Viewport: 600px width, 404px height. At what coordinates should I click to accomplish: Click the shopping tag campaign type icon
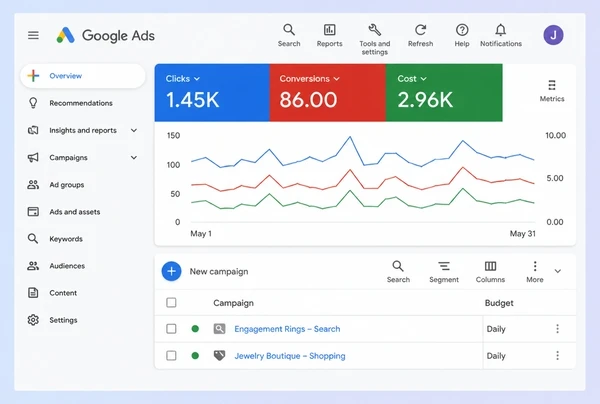tap(219, 356)
